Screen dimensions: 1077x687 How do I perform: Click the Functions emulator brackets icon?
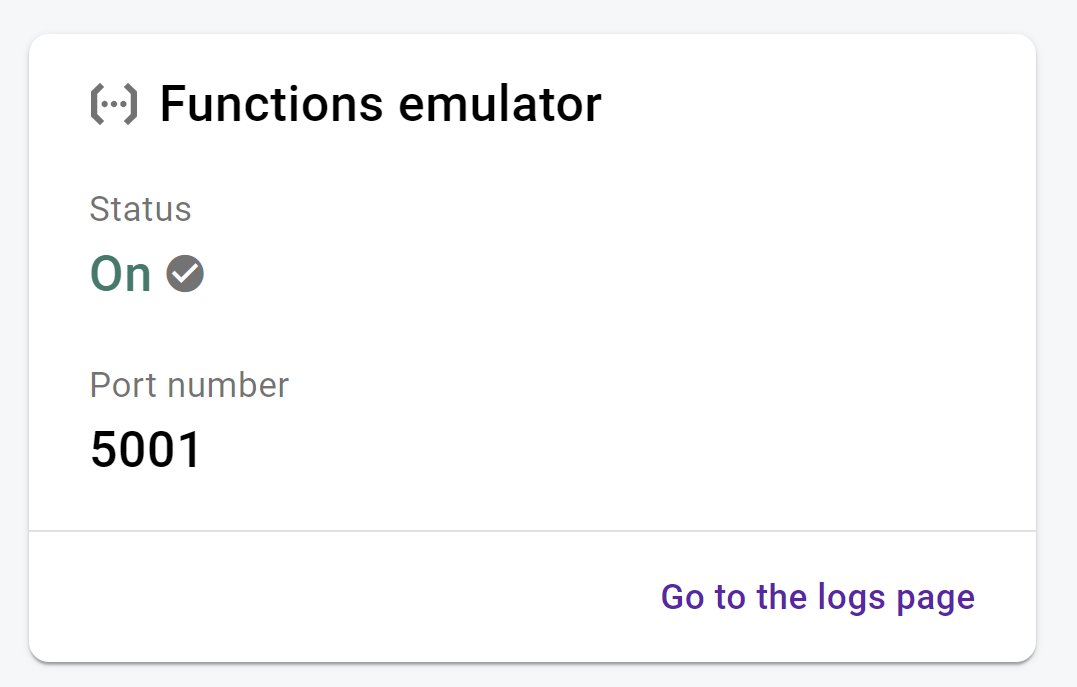[x=114, y=104]
